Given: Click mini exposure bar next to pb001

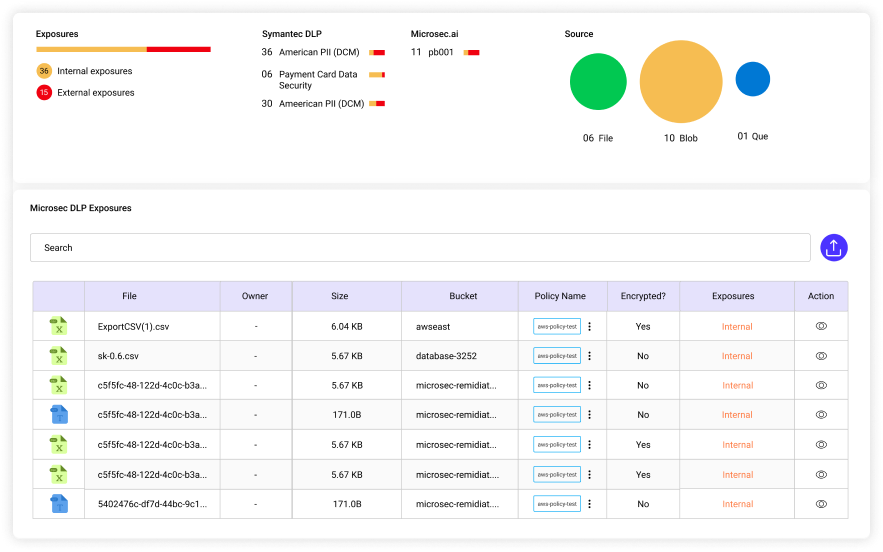Looking at the screenshot, I should coord(471,52).
